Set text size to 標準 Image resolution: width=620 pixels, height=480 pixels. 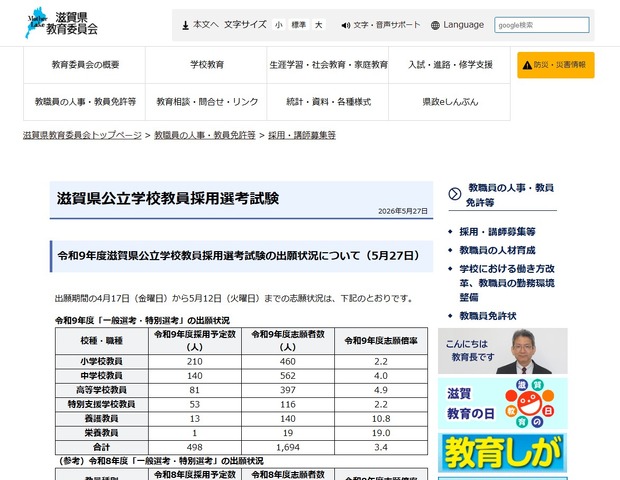pos(299,25)
